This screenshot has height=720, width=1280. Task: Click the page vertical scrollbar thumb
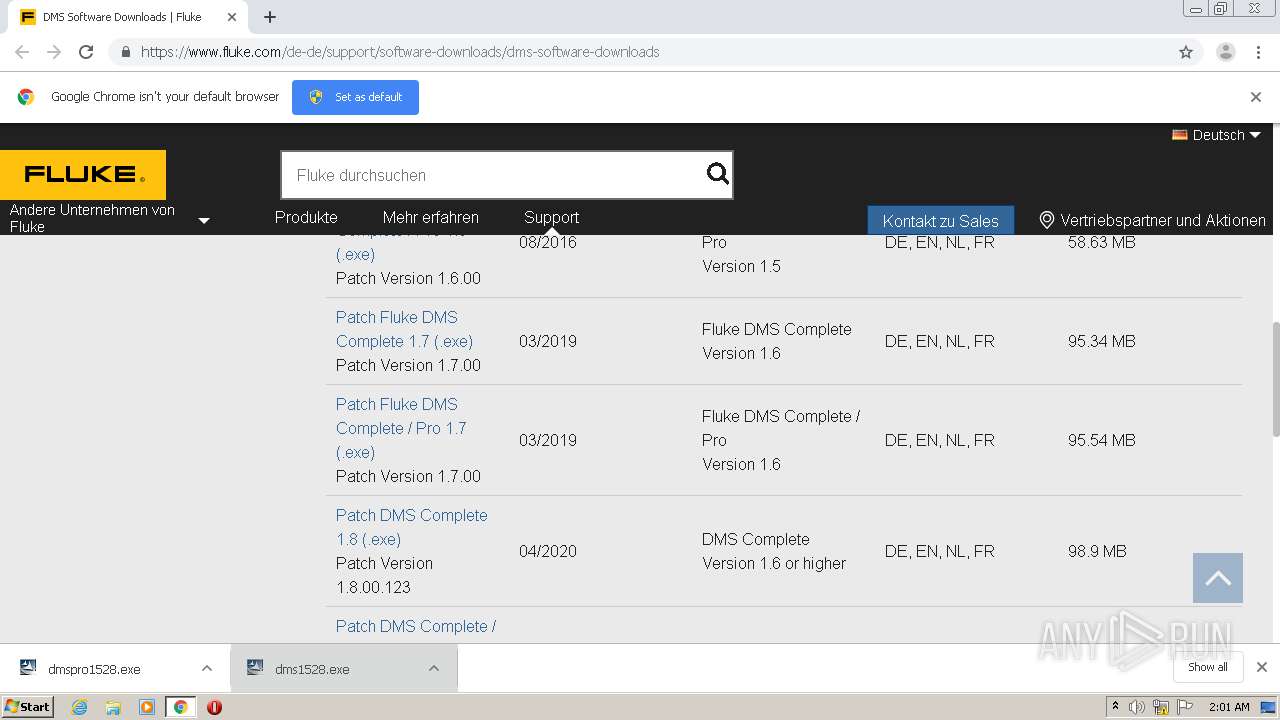tap(1275, 378)
